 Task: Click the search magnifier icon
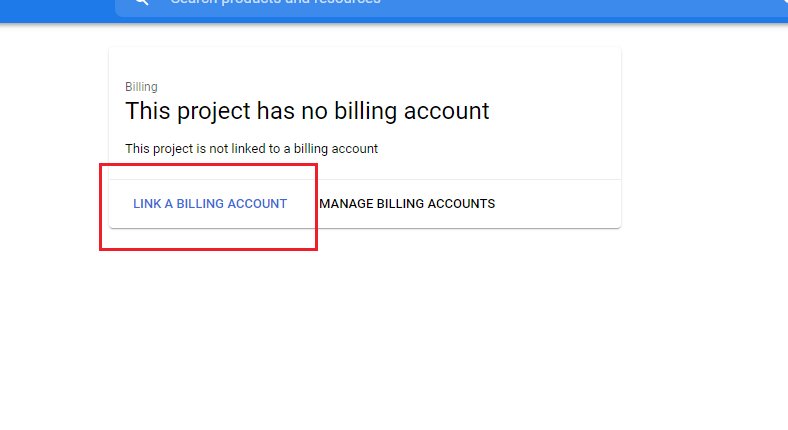click(x=141, y=3)
